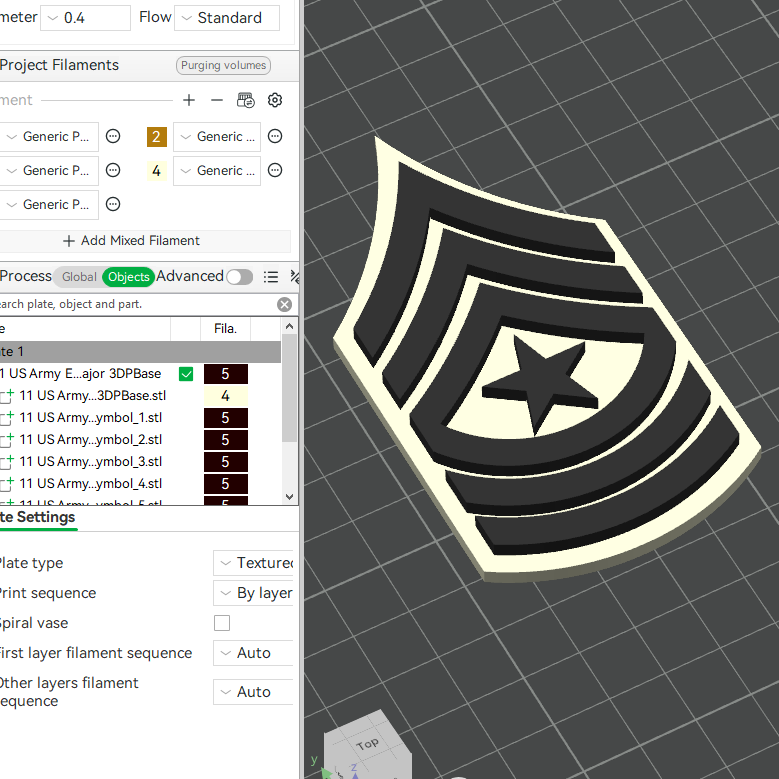Click filament 4 color swatch
The height and width of the screenshot is (779, 779).
(156, 171)
